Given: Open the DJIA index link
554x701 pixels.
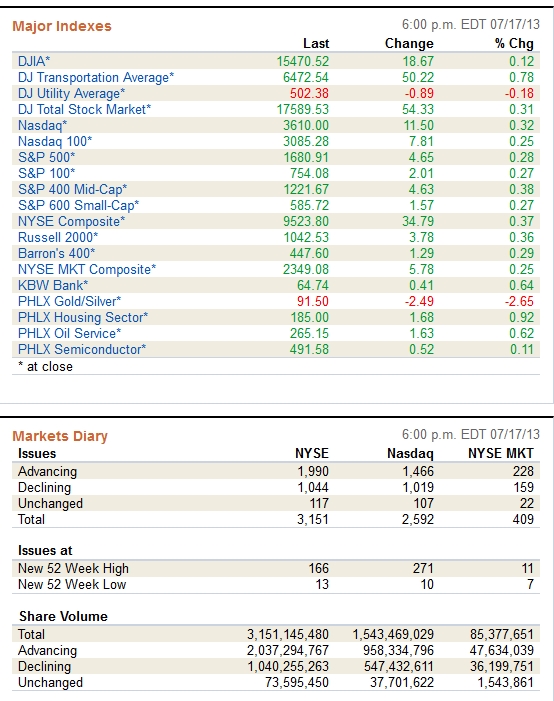Looking at the screenshot, I should [34, 61].
